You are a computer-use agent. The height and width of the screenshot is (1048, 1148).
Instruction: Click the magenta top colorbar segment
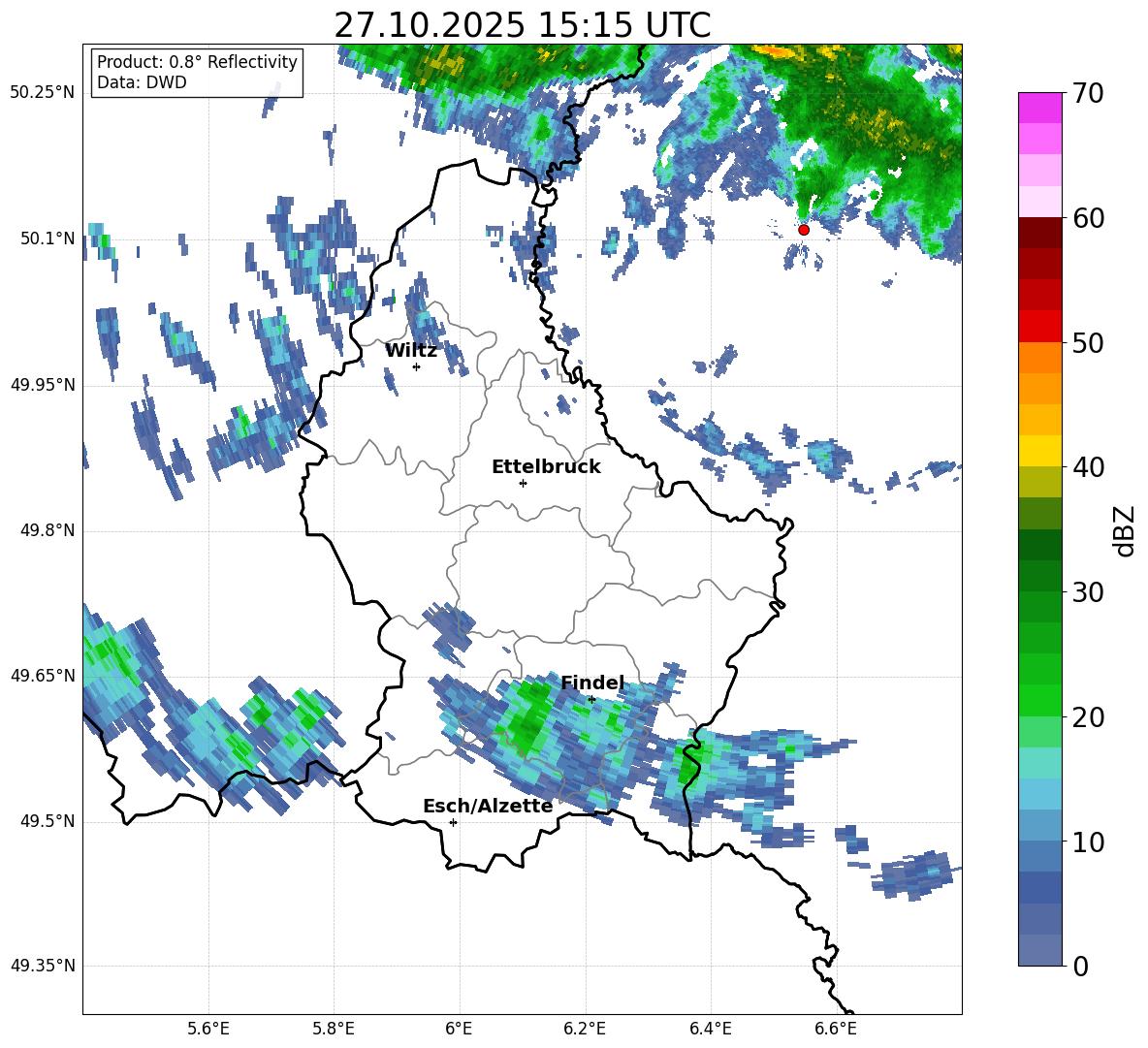point(1039,109)
